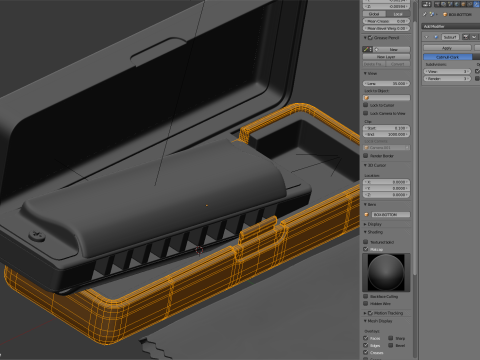
Task: Click the Delete Frame button
Action: (373, 64)
